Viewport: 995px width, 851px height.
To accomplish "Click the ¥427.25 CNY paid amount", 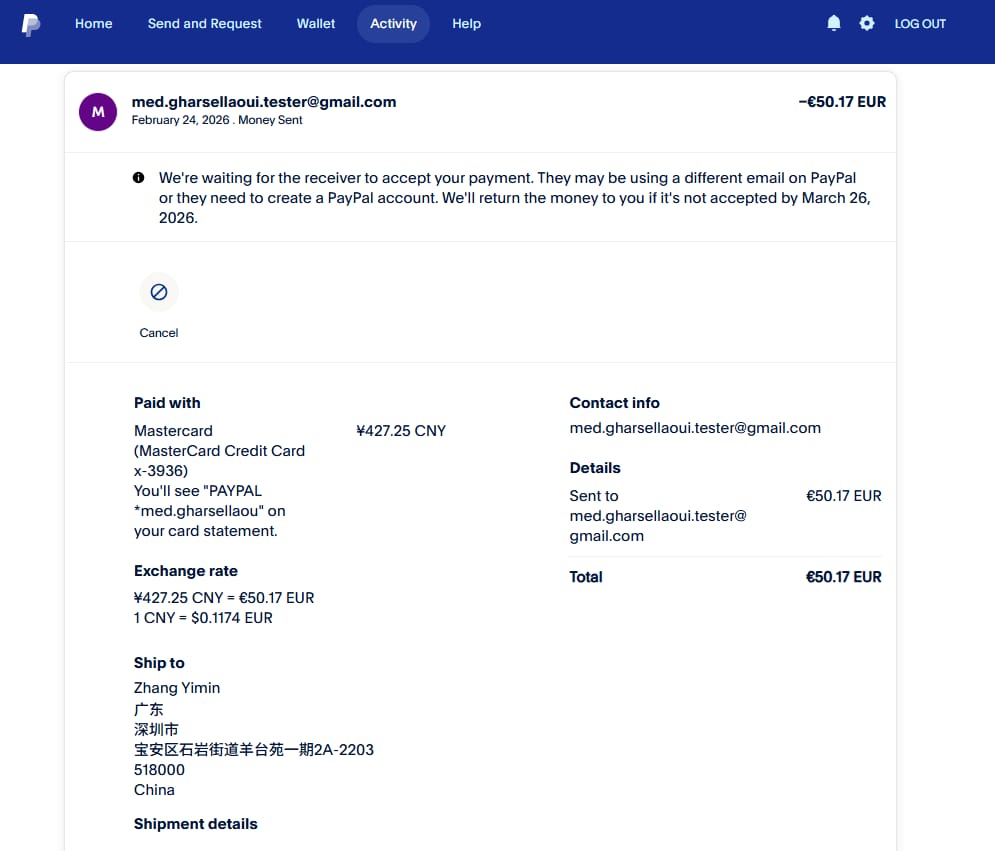I will click(401, 431).
